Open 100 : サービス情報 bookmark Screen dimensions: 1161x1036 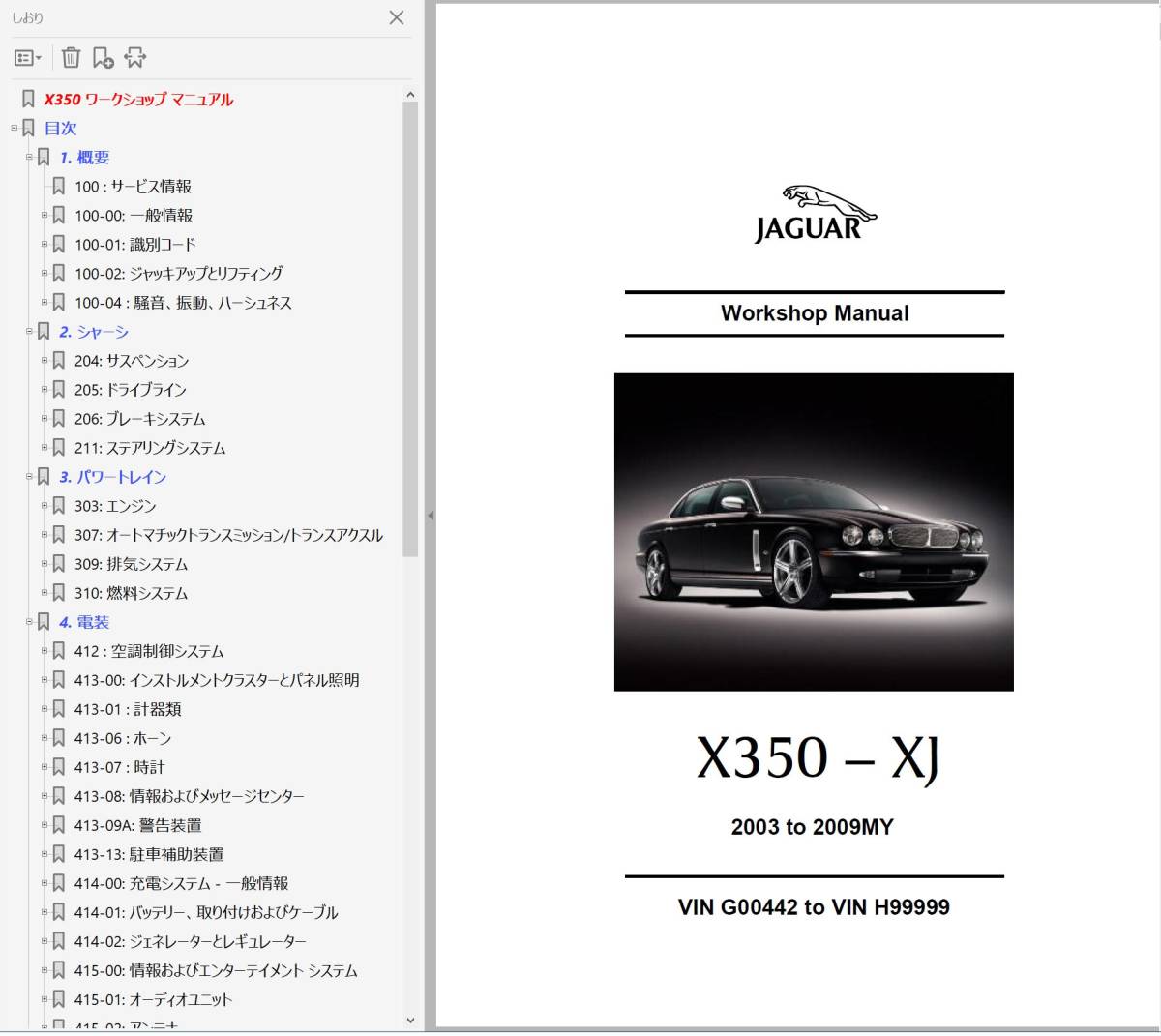pos(133,187)
